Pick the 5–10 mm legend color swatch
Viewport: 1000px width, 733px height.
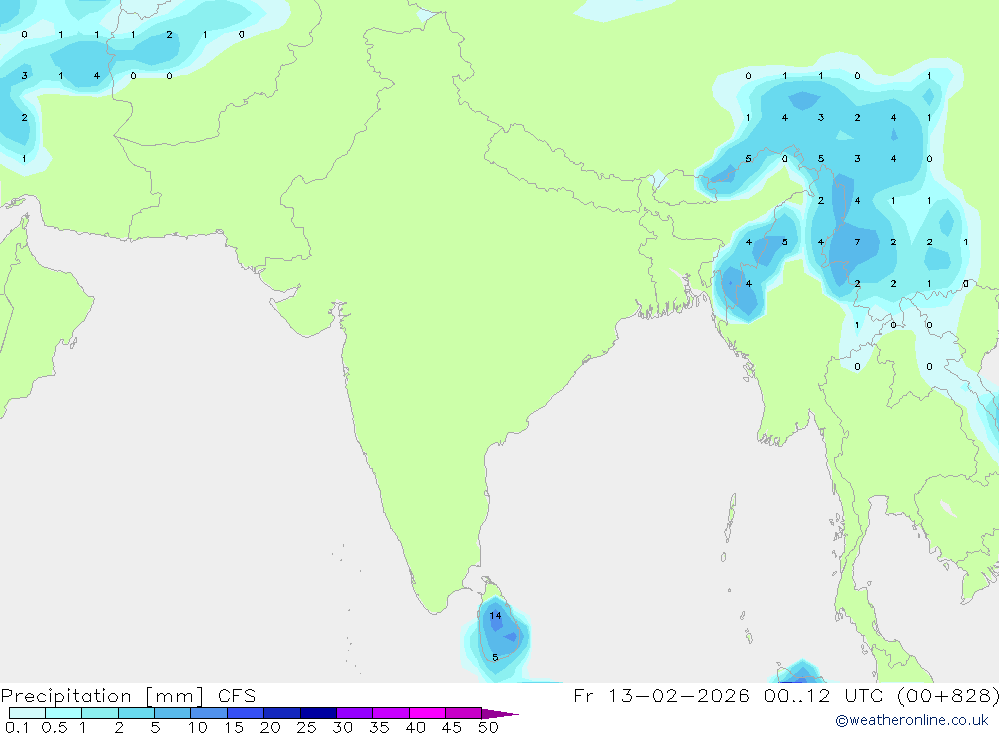tap(172, 713)
